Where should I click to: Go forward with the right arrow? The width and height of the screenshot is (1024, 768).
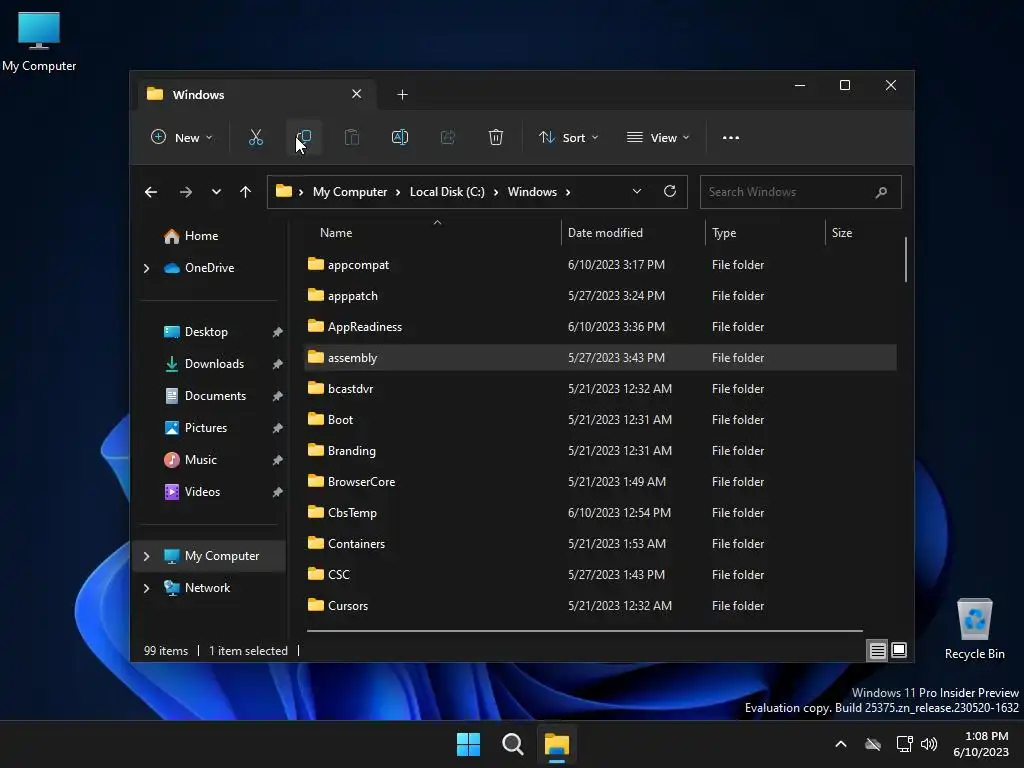[x=185, y=192]
